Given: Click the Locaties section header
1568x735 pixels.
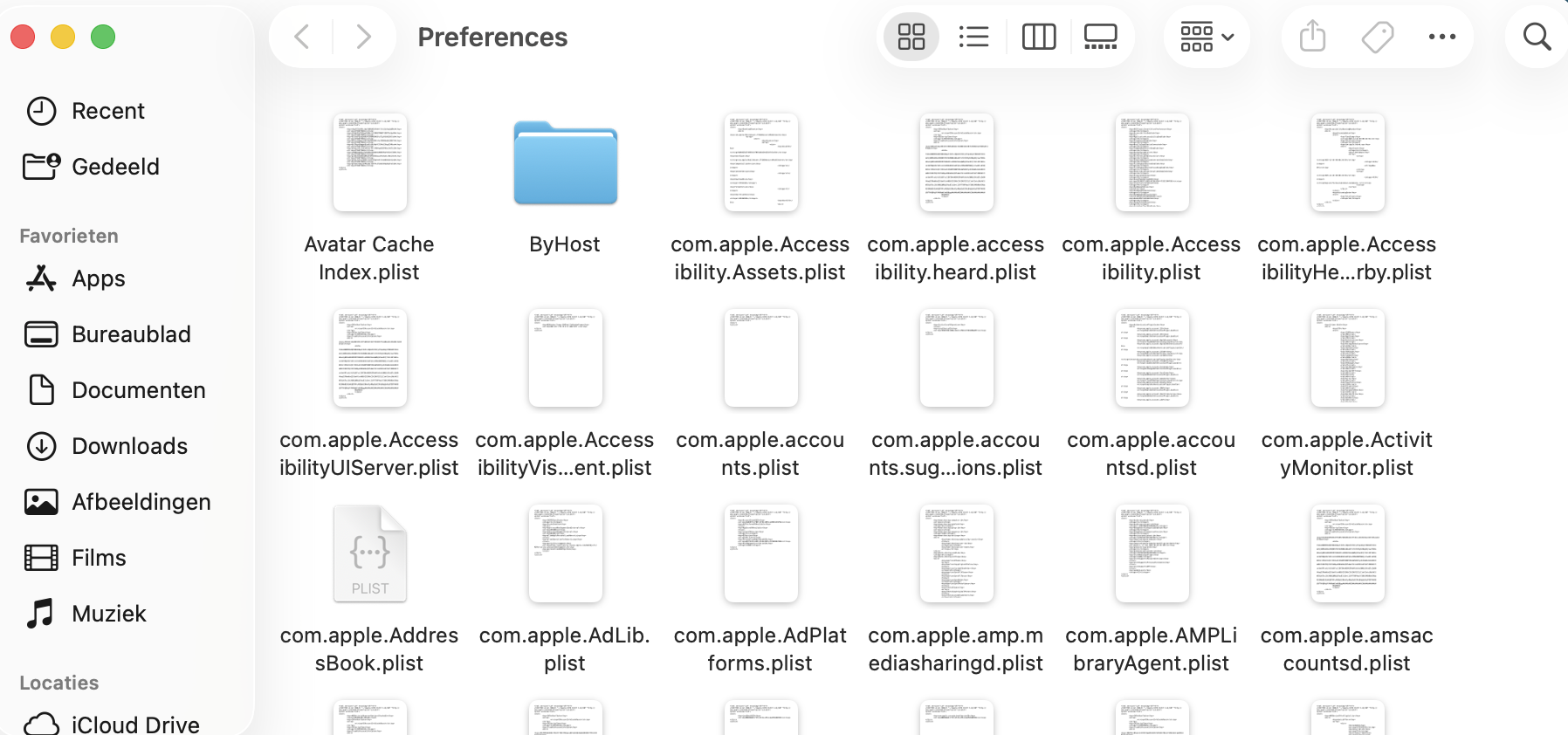Looking at the screenshot, I should 59,683.
